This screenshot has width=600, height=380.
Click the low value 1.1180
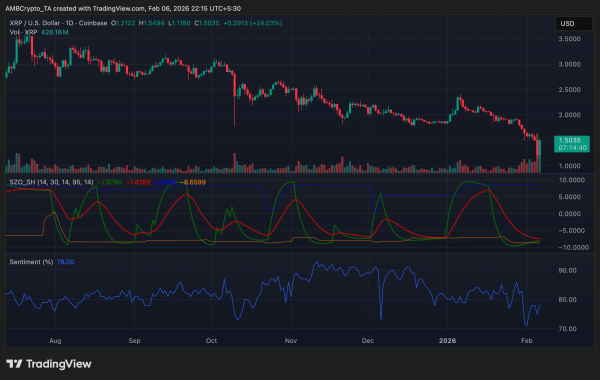point(181,23)
